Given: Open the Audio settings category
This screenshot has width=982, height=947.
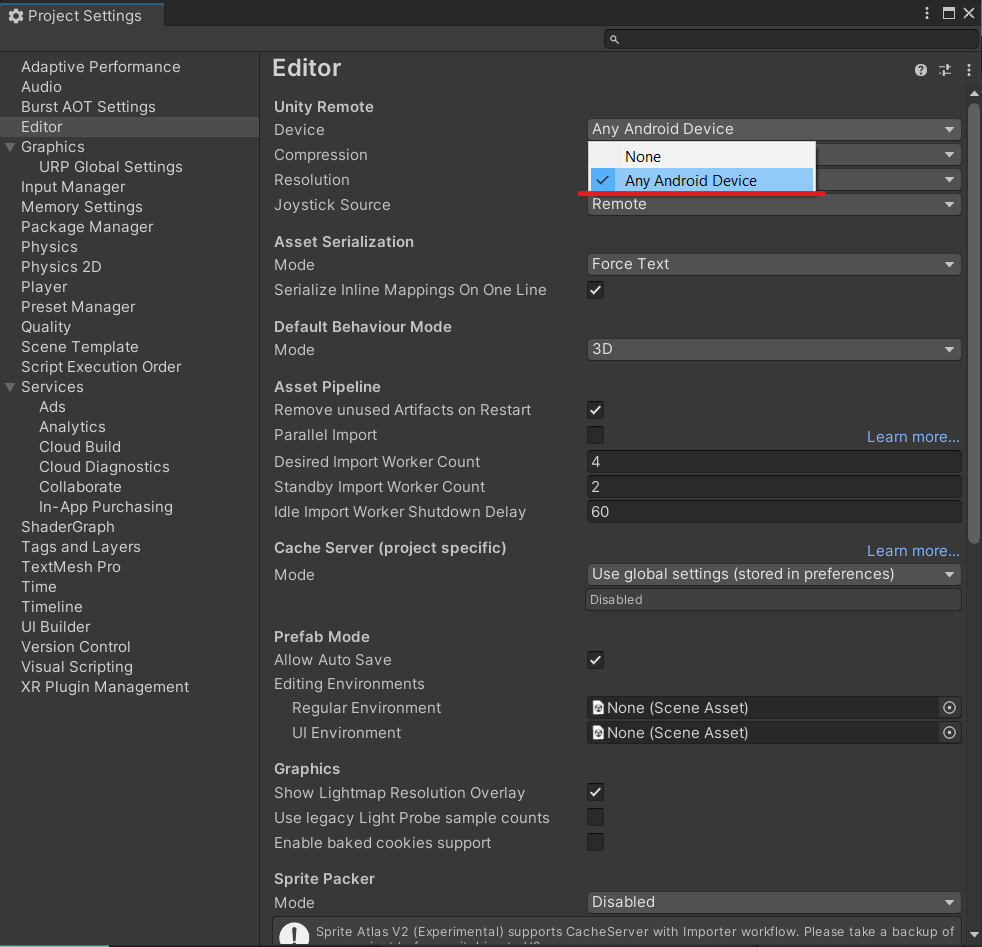Looking at the screenshot, I should (x=41, y=87).
